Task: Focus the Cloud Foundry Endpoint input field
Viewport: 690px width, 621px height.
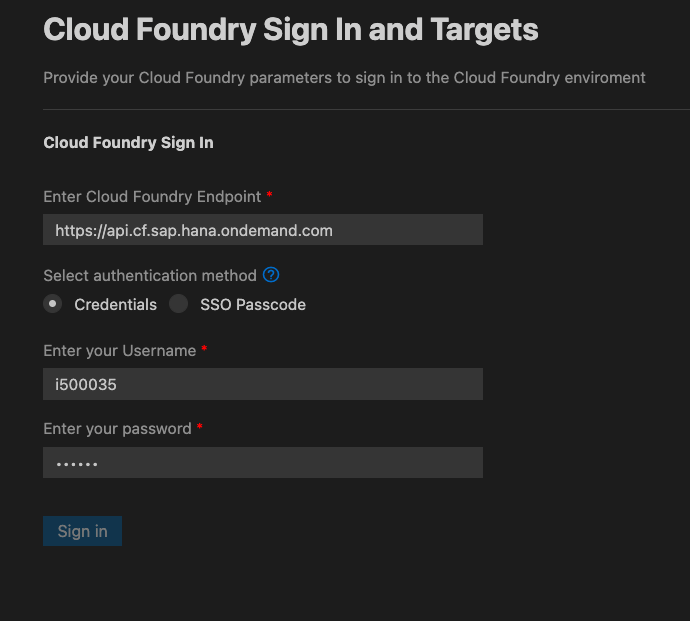Action: pos(263,230)
